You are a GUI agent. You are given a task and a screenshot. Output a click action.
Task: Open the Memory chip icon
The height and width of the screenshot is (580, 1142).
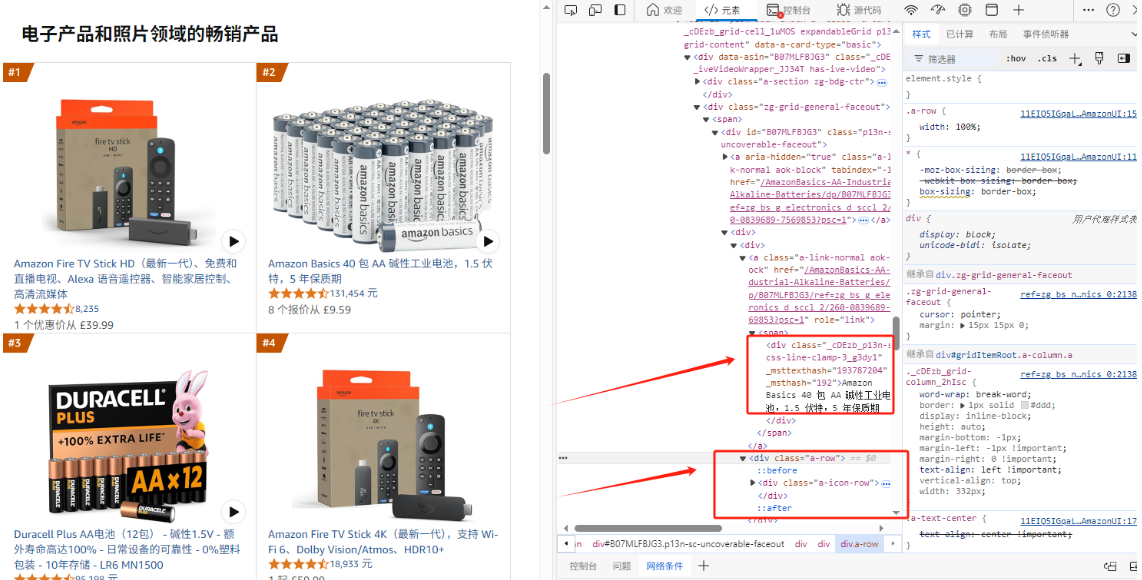tap(965, 10)
